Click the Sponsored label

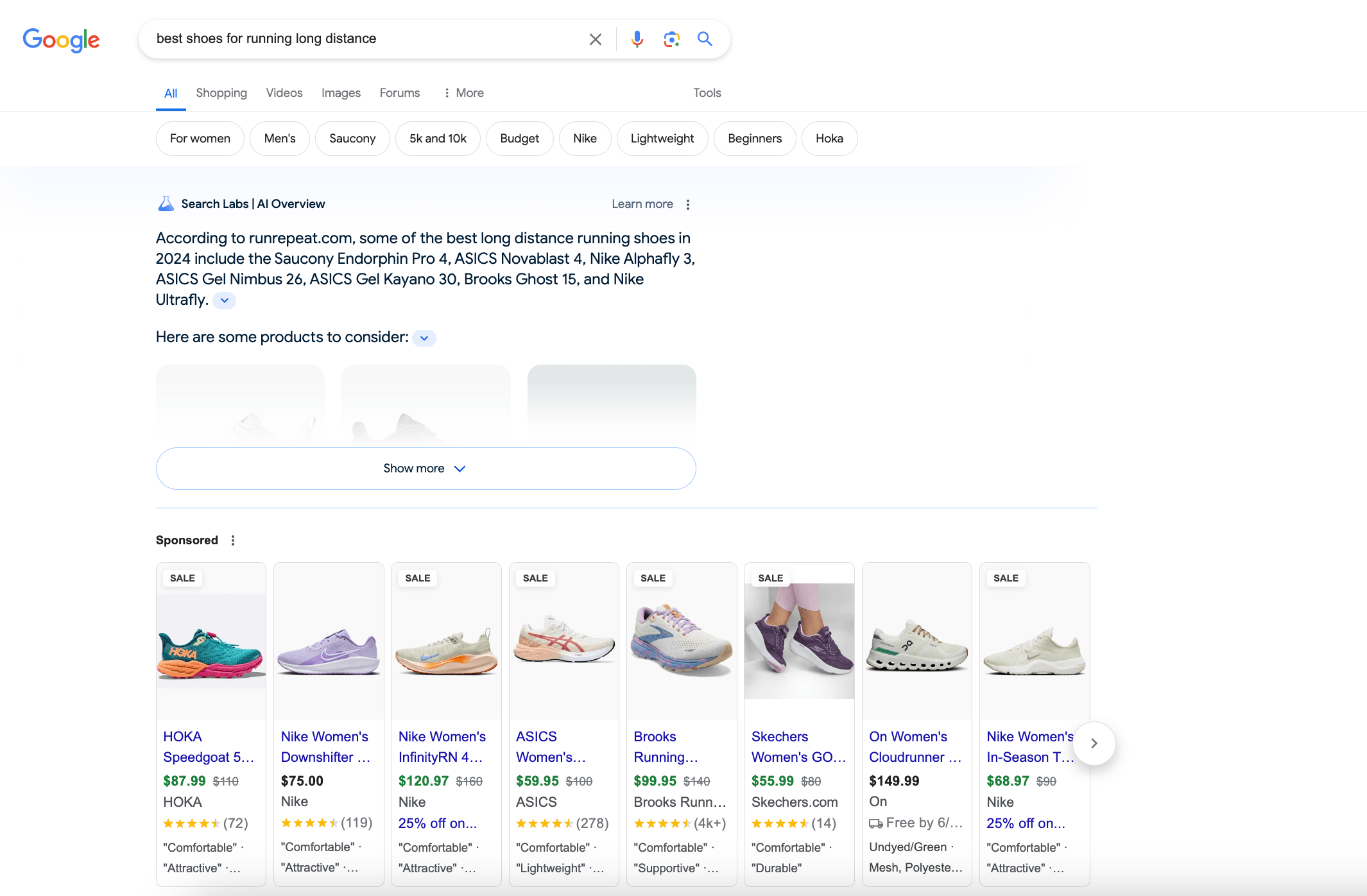pyautogui.click(x=187, y=540)
